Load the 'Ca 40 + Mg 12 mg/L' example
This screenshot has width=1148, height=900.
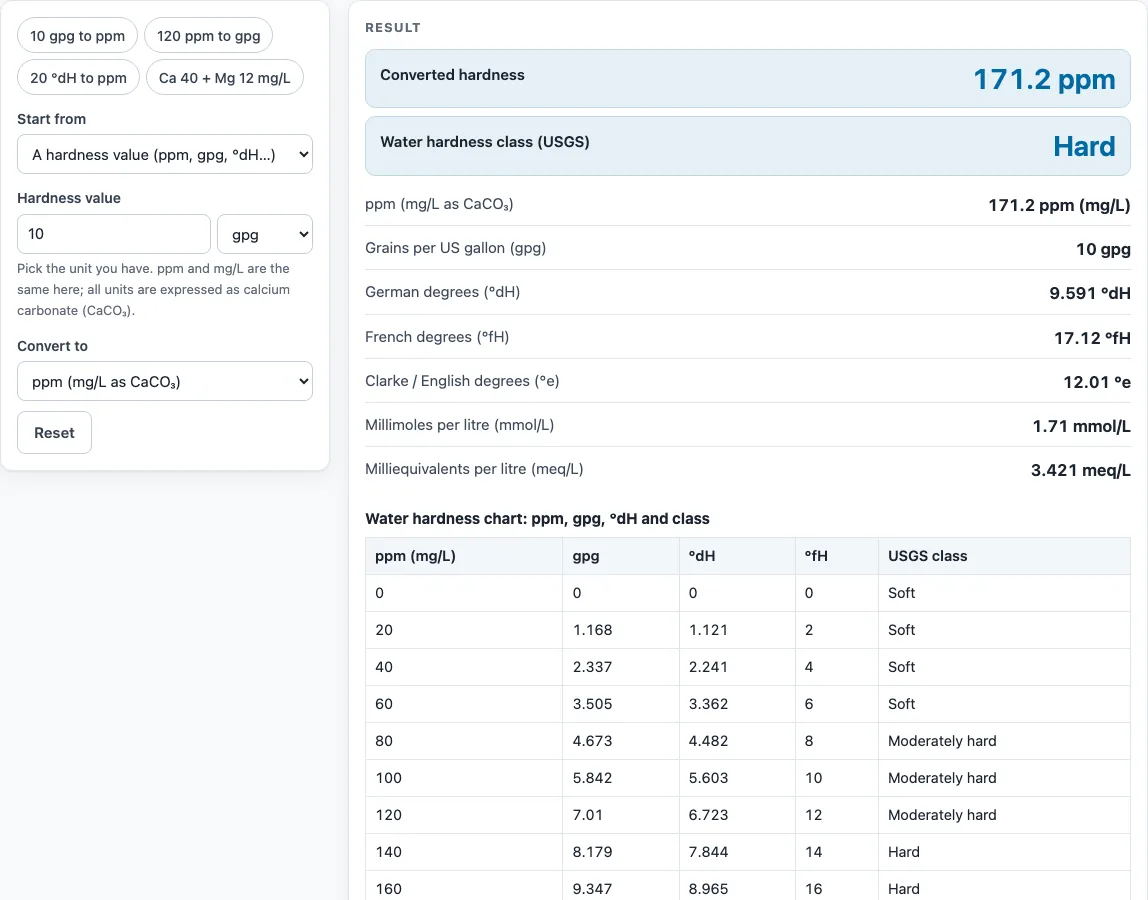(225, 78)
